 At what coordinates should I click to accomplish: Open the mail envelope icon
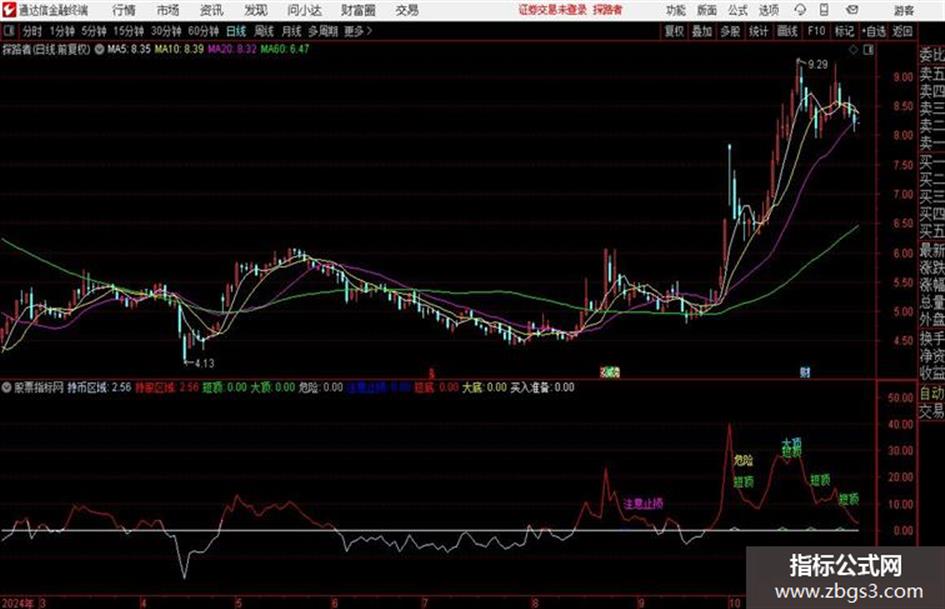pos(852,10)
